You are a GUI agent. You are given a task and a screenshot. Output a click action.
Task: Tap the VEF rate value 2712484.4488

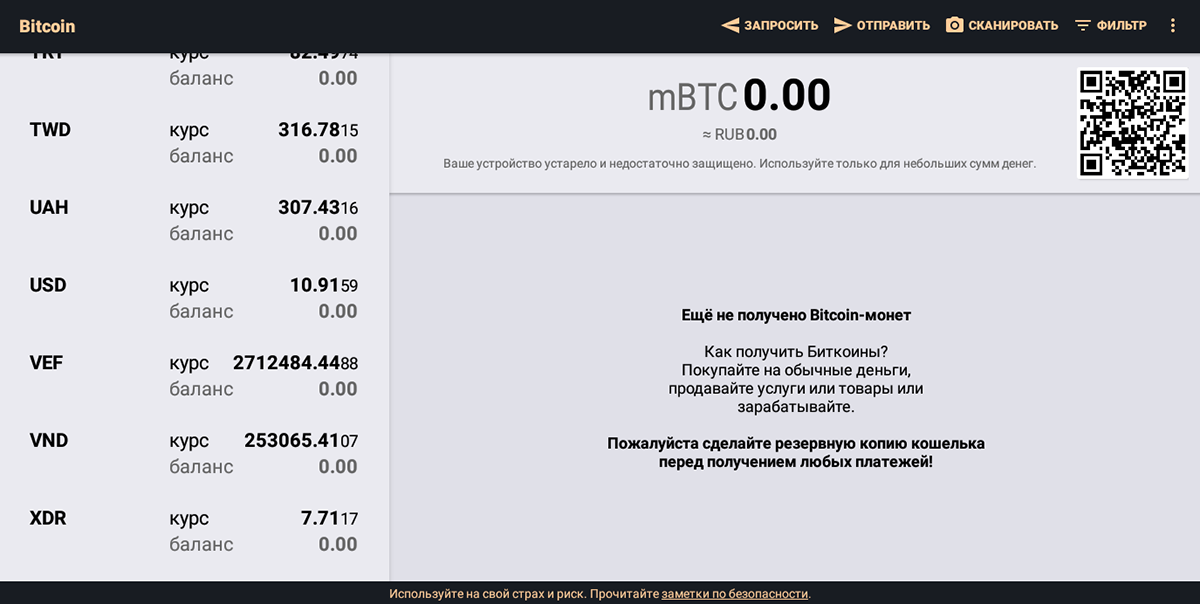click(296, 363)
